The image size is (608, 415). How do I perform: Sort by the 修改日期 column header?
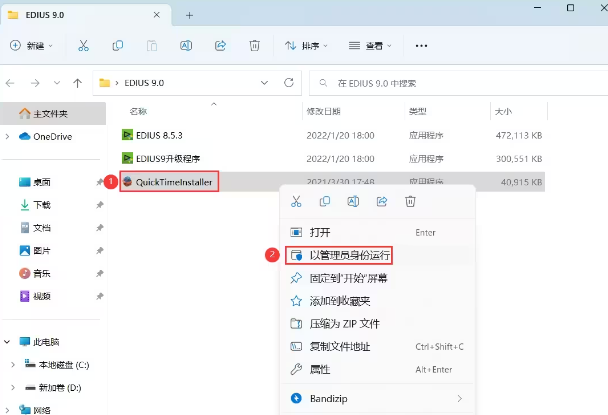point(323,111)
